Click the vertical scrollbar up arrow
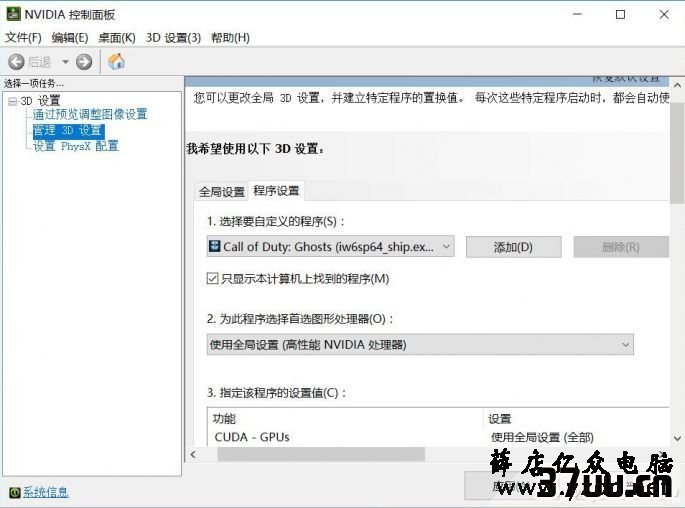This screenshot has height=508, width=685. click(x=677, y=85)
